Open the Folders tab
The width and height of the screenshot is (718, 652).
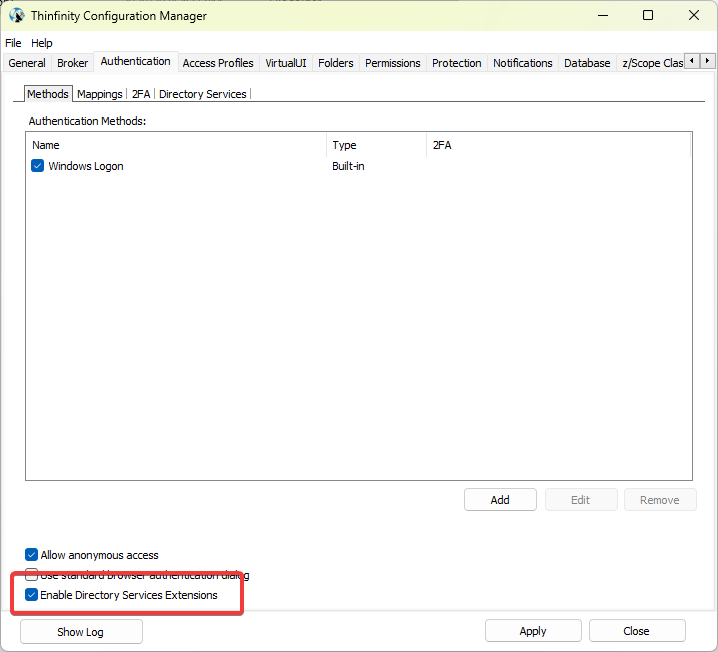336,63
